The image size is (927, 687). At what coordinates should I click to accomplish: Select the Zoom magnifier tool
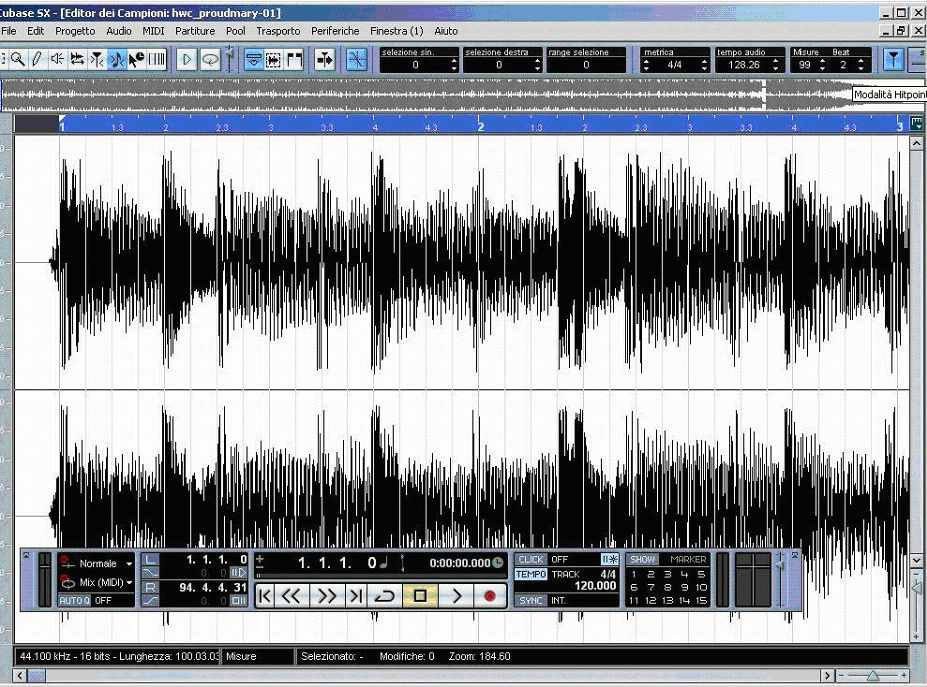(x=16, y=59)
